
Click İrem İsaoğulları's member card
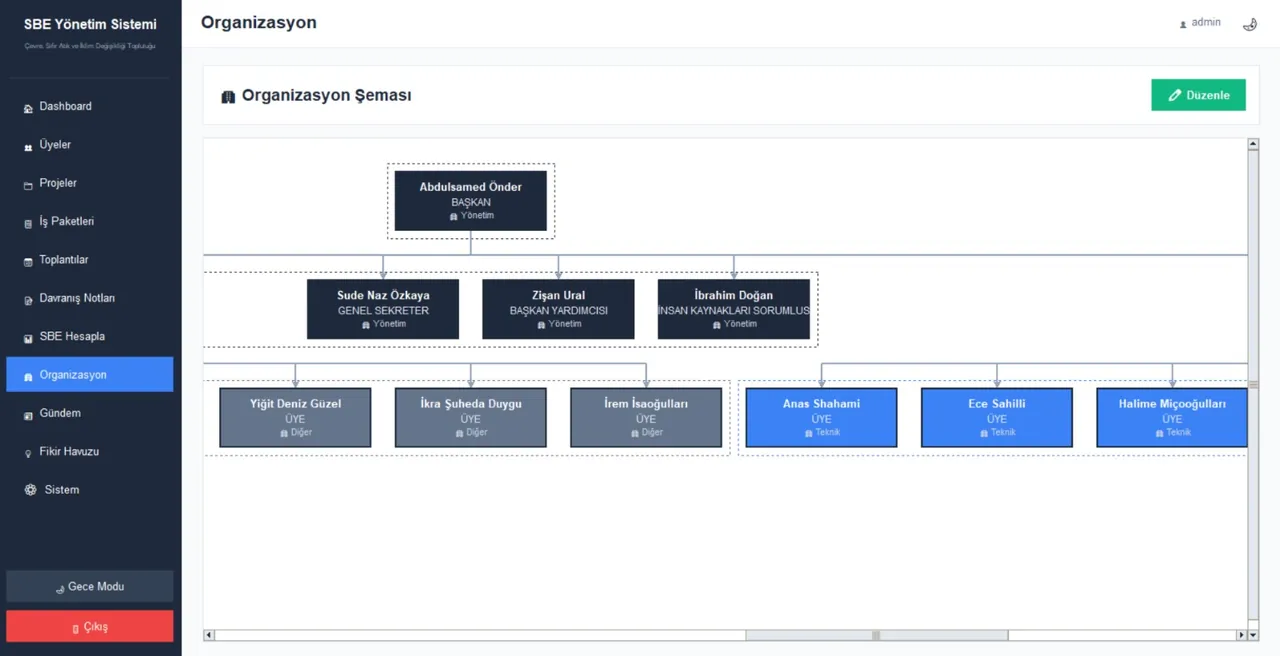(x=646, y=417)
